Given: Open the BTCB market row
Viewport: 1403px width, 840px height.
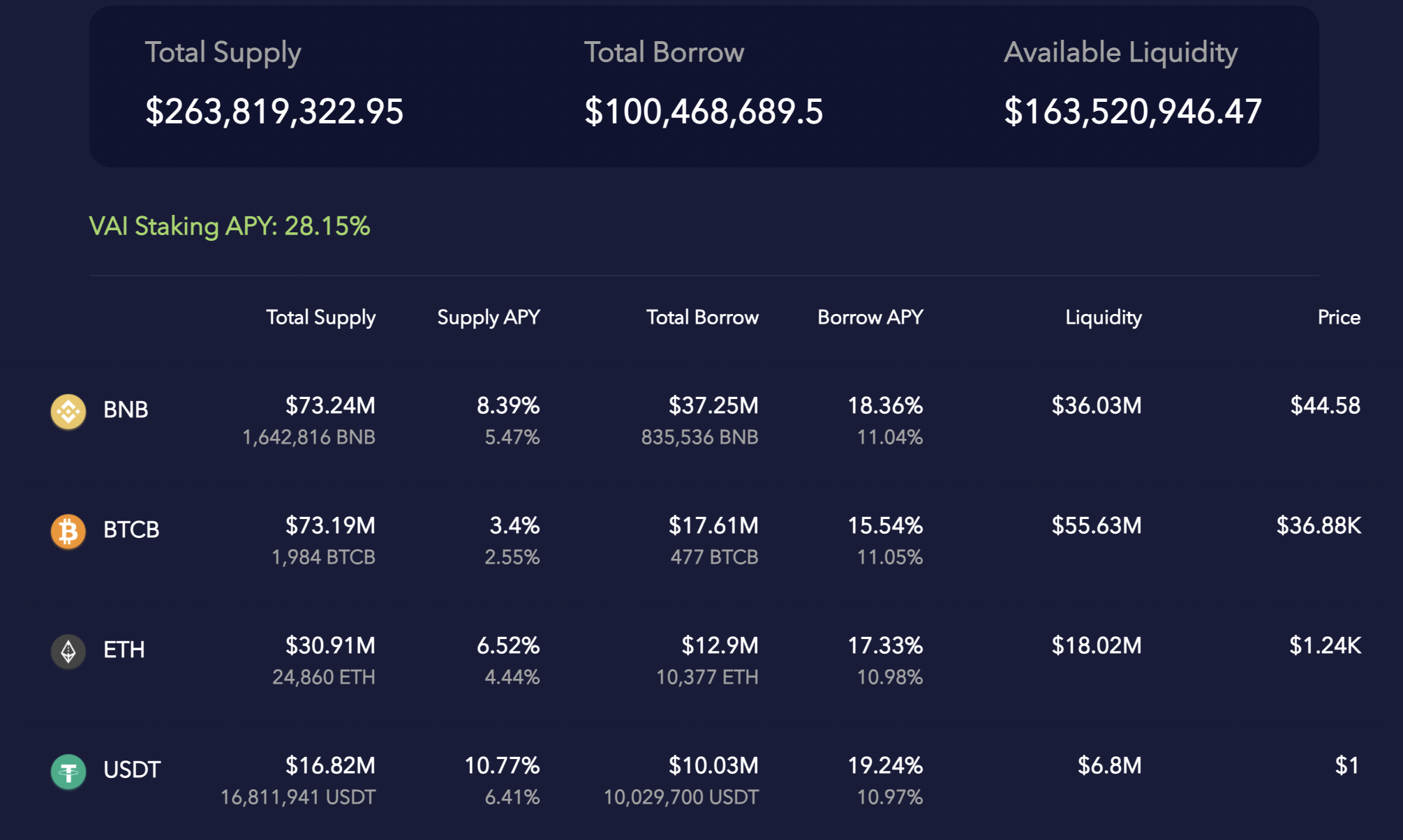Looking at the screenshot, I should [x=131, y=530].
